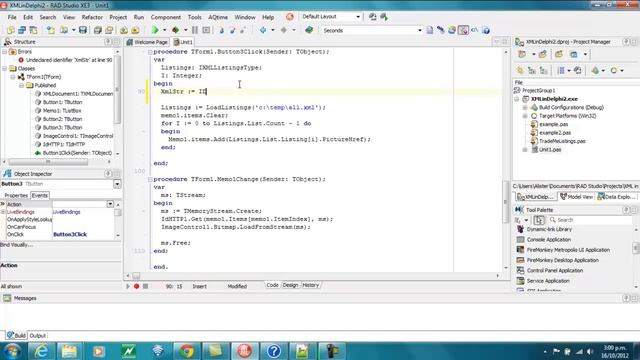Switch to the Design tab
The width and height of the screenshot is (640, 360).
tap(290, 285)
